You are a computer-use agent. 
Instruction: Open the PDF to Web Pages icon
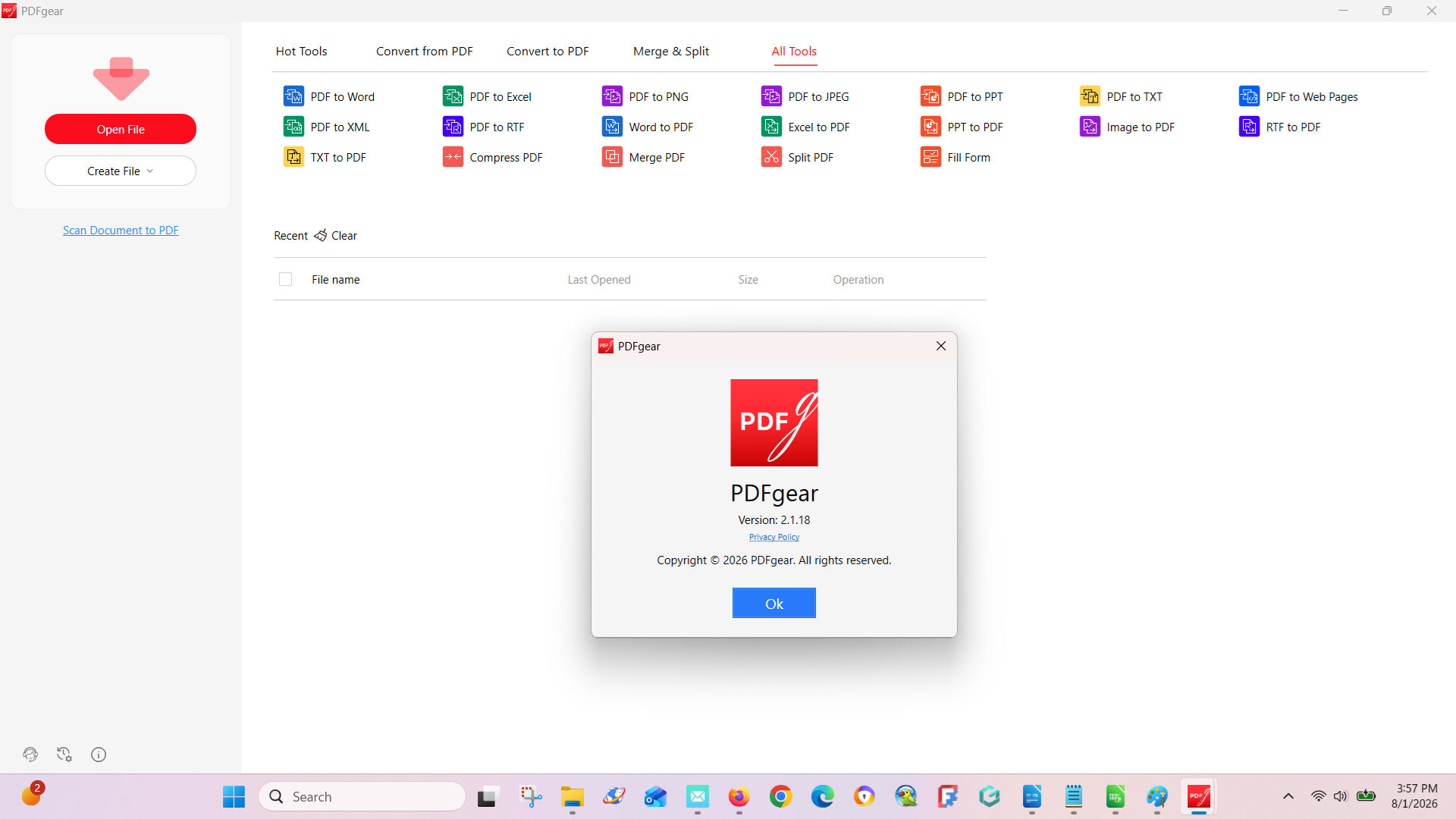click(1249, 96)
